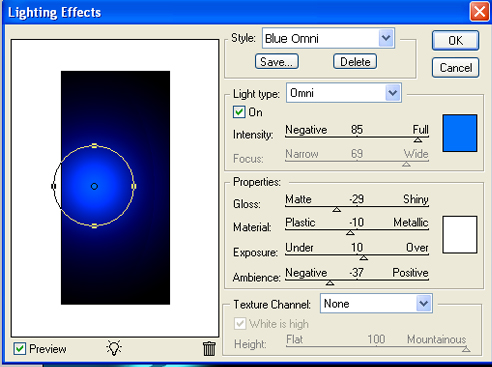The image size is (492, 367).
Task: Click the Save... button
Action: tap(277, 62)
